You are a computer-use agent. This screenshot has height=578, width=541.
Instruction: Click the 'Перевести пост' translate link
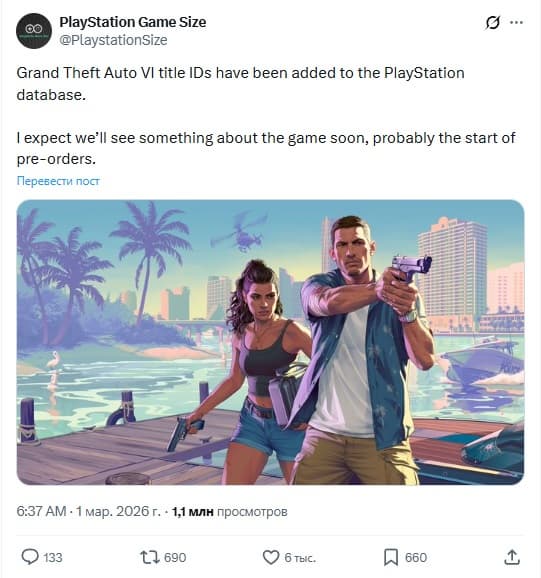click(x=58, y=181)
